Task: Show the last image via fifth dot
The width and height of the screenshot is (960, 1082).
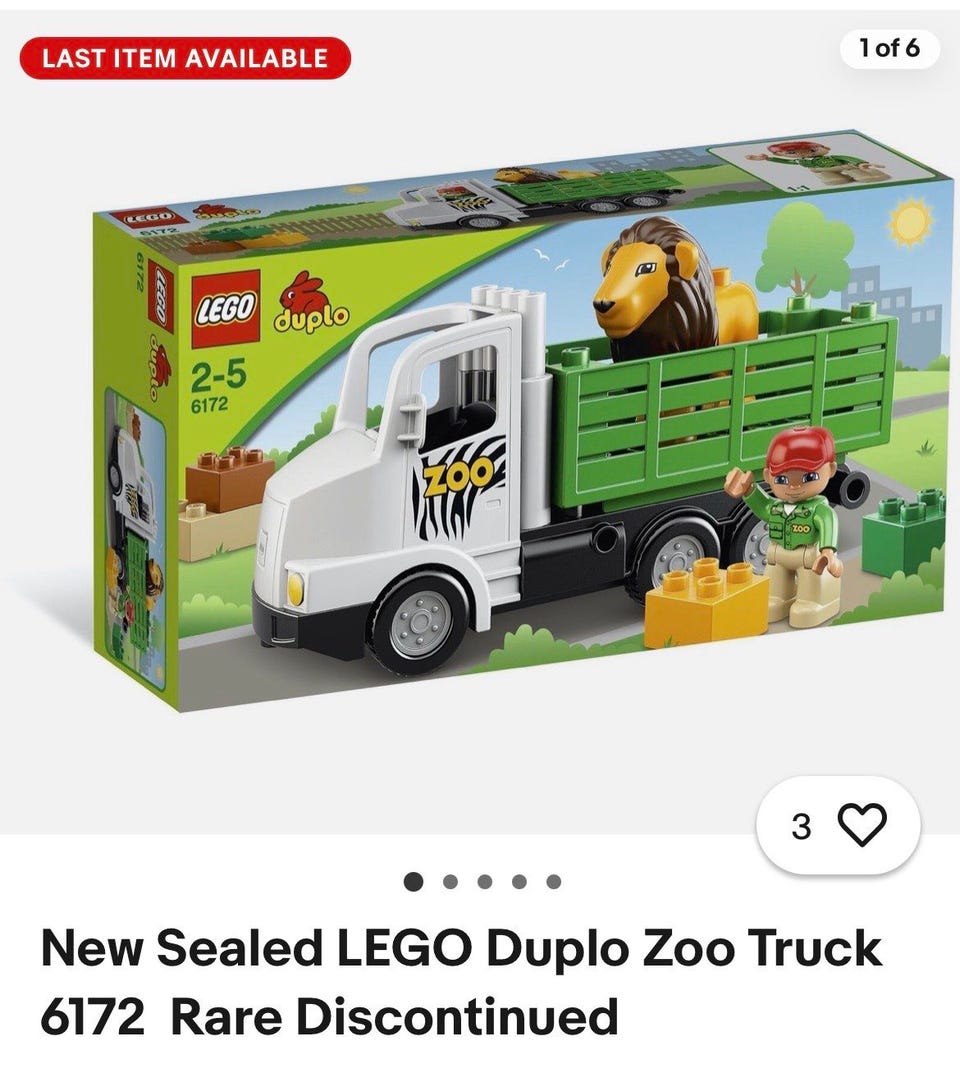Action: [554, 881]
